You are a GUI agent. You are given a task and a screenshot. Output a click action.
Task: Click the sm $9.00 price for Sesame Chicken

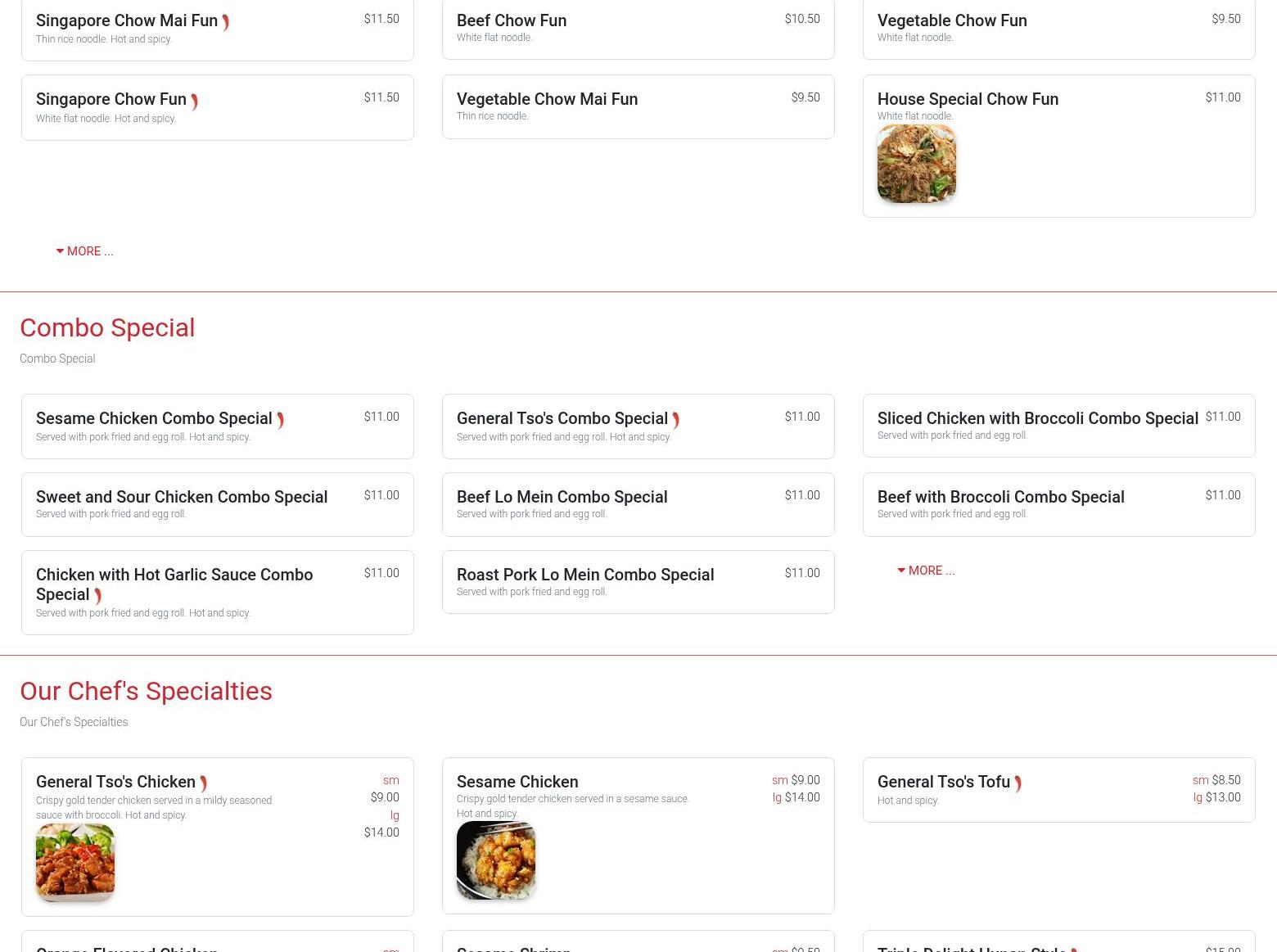click(796, 780)
